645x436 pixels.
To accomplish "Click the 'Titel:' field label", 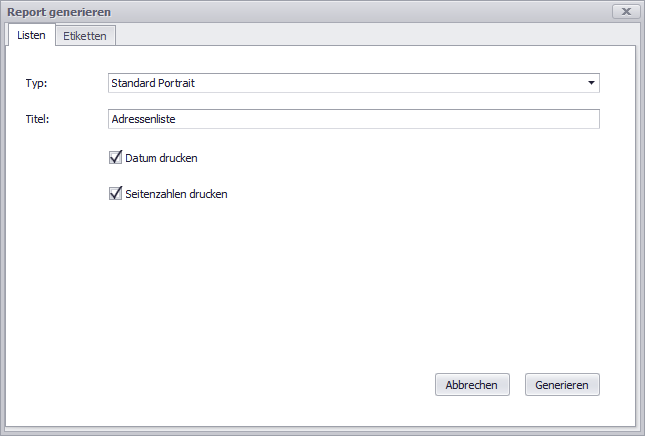I will coord(38,119).
